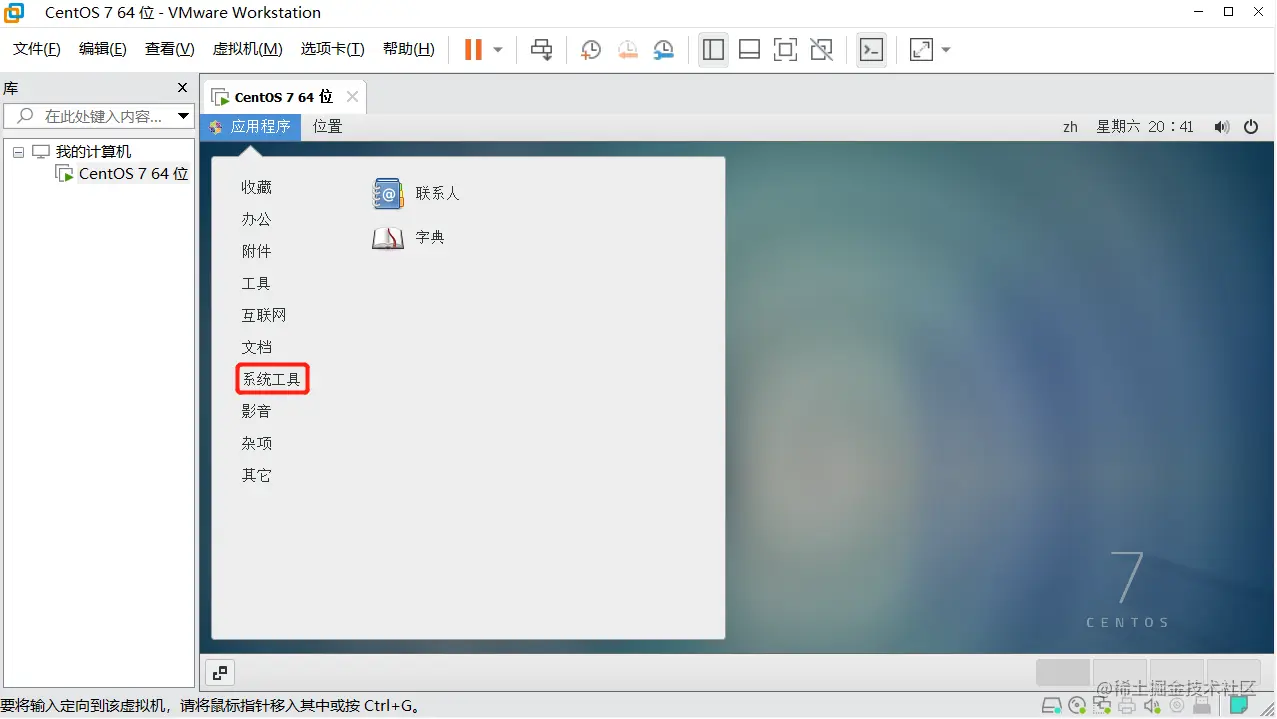Open the suspend button dropdown arrow
1277x719 pixels.
click(497, 49)
